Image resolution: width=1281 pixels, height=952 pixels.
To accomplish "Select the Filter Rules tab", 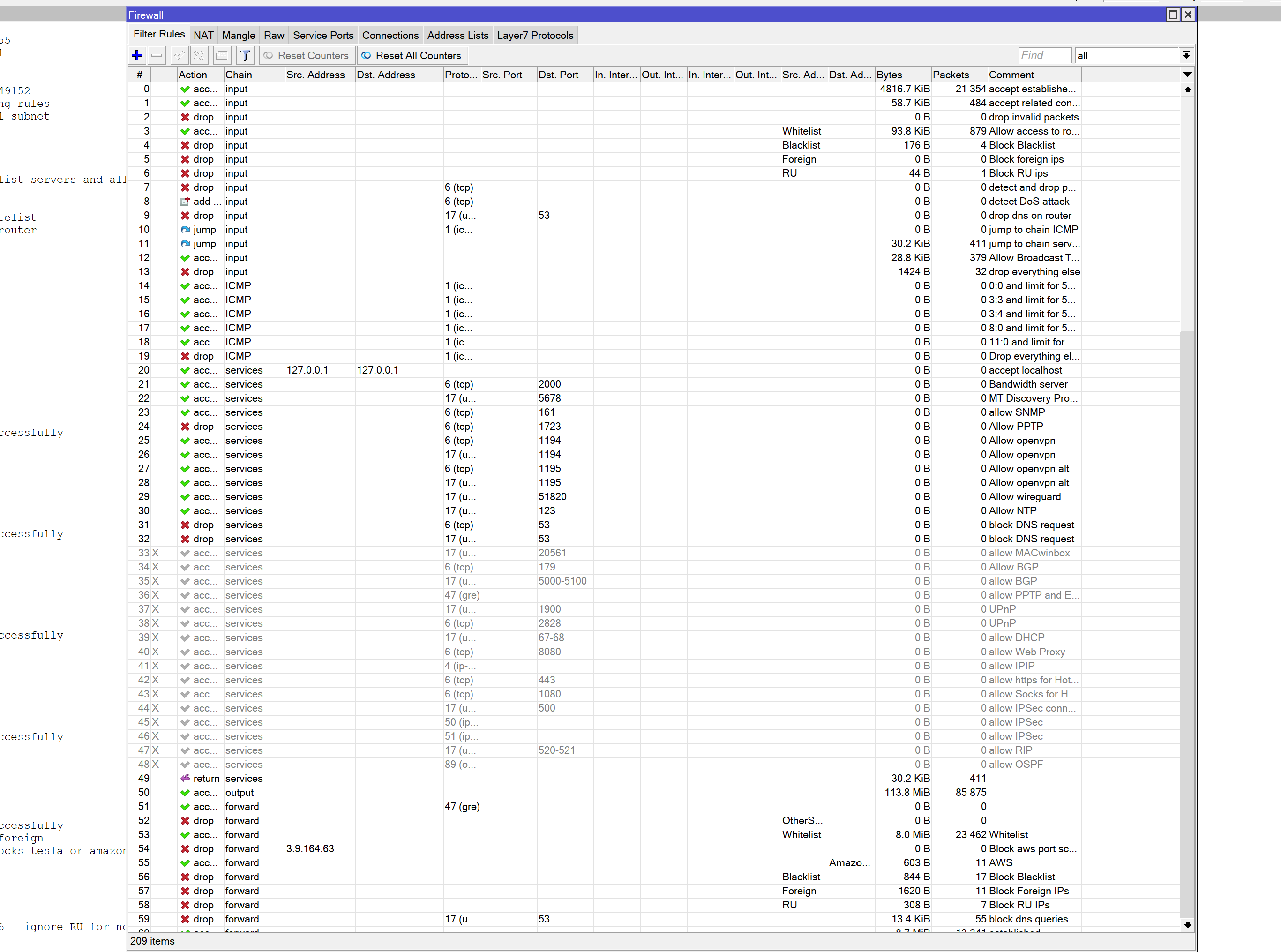I will 159,34.
